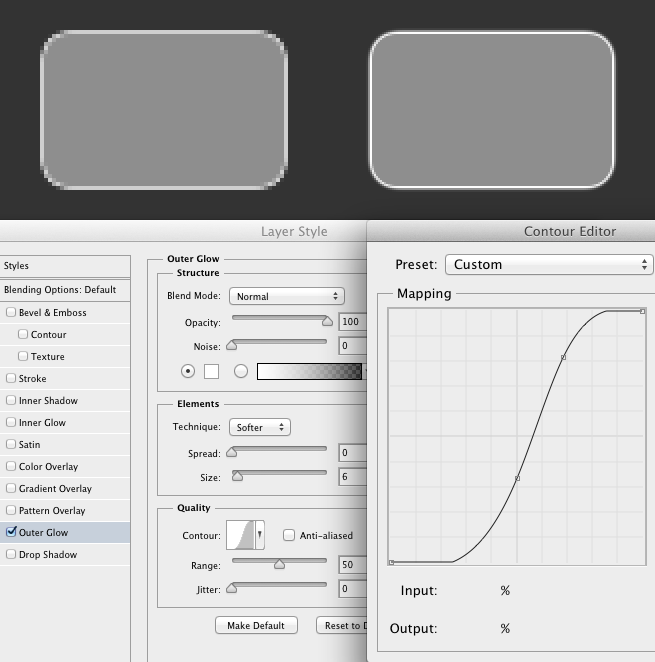Screen dimensions: 655x662
Task: Click the Range value field showing 50
Action: [x=353, y=564]
